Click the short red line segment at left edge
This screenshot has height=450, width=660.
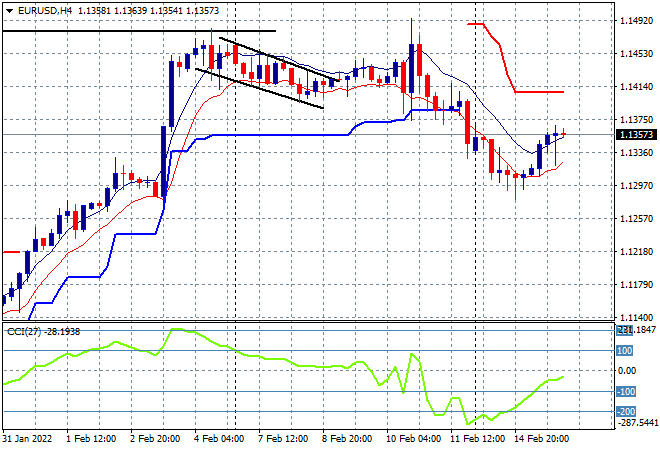[11, 252]
